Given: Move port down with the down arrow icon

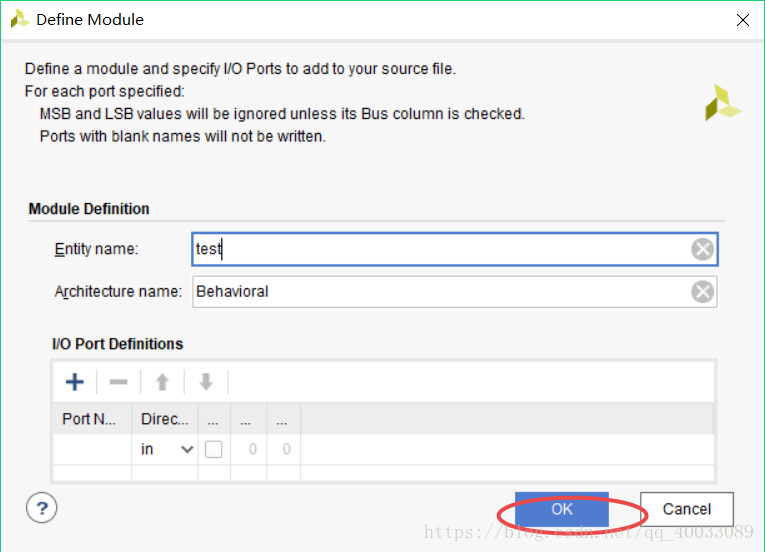Looking at the screenshot, I should click(x=206, y=382).
